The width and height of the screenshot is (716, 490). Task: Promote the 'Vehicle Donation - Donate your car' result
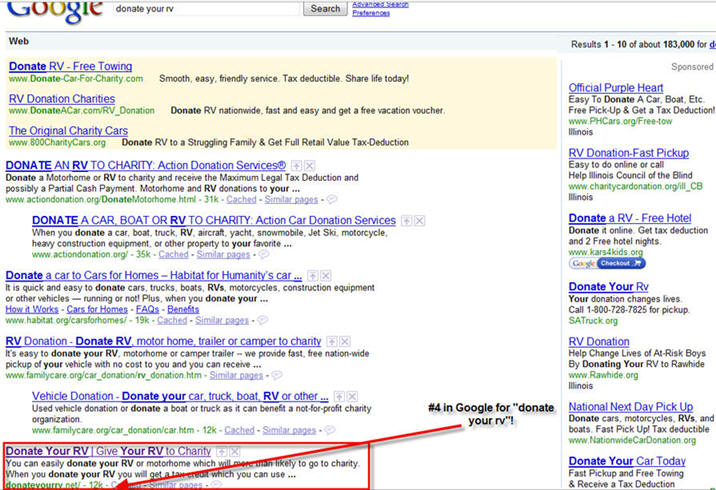click(339, 396)
